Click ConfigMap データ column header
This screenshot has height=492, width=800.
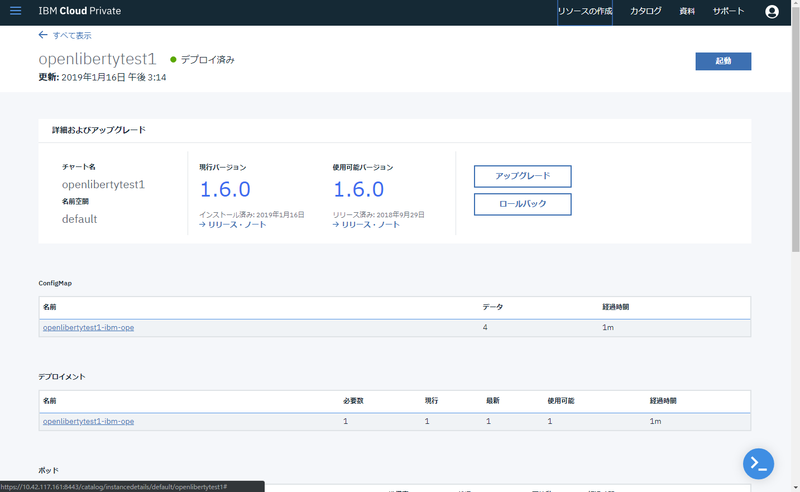coord(493,307)
